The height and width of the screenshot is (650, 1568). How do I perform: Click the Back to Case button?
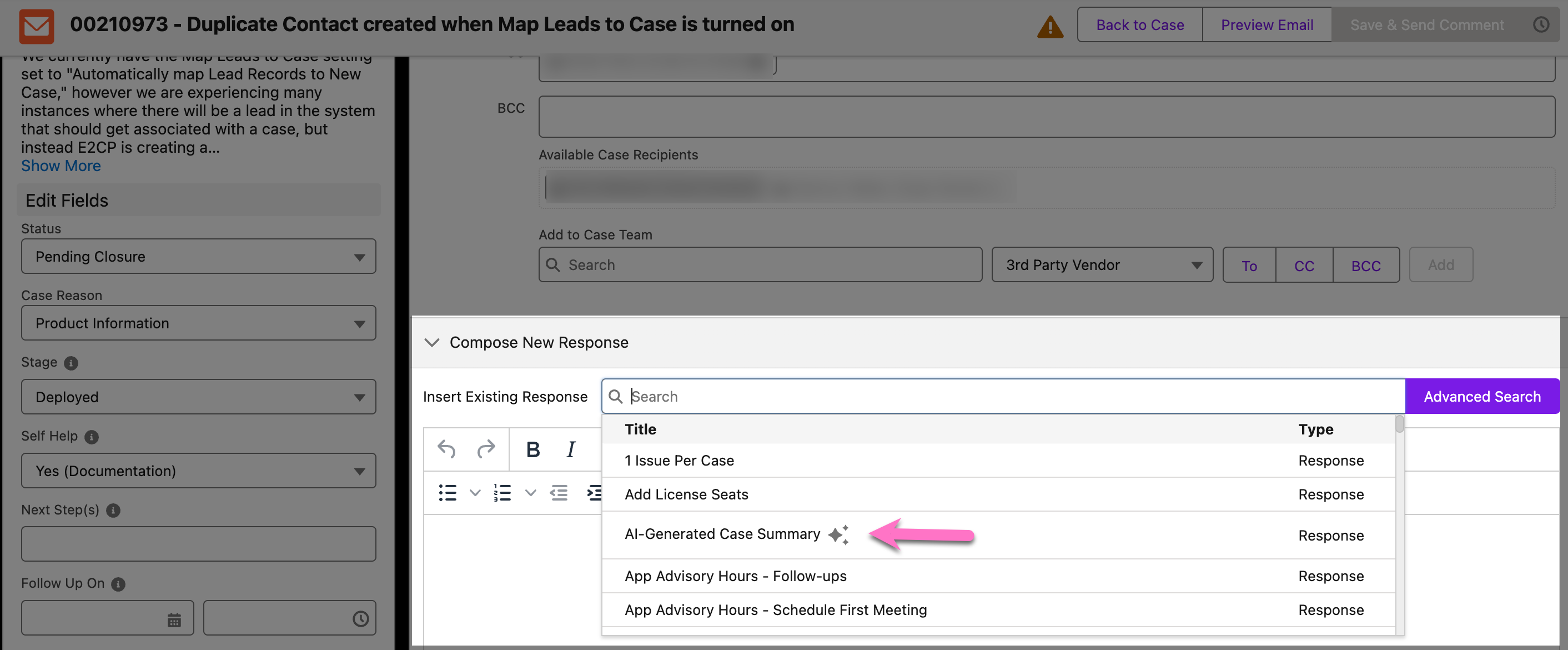tap(1139, 25)
